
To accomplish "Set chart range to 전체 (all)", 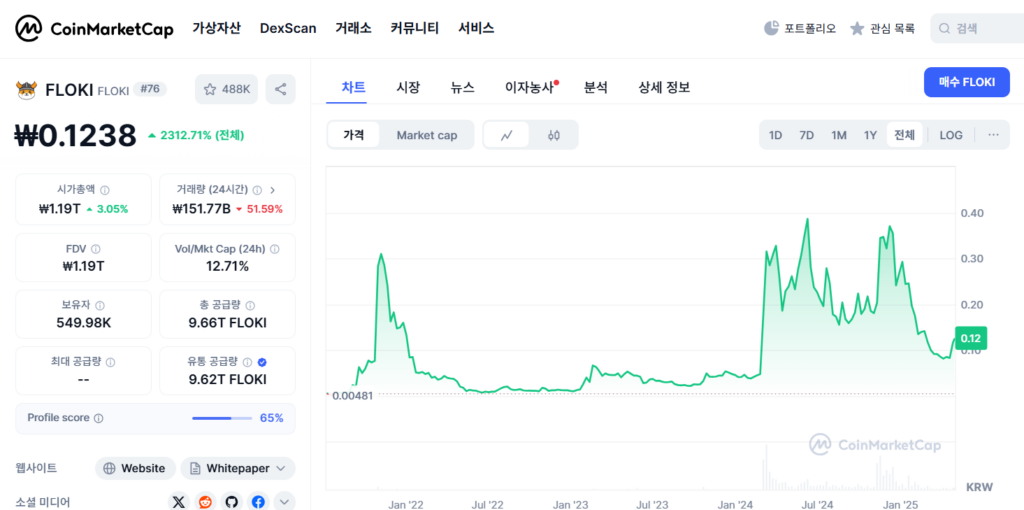I will click(904, 135).
